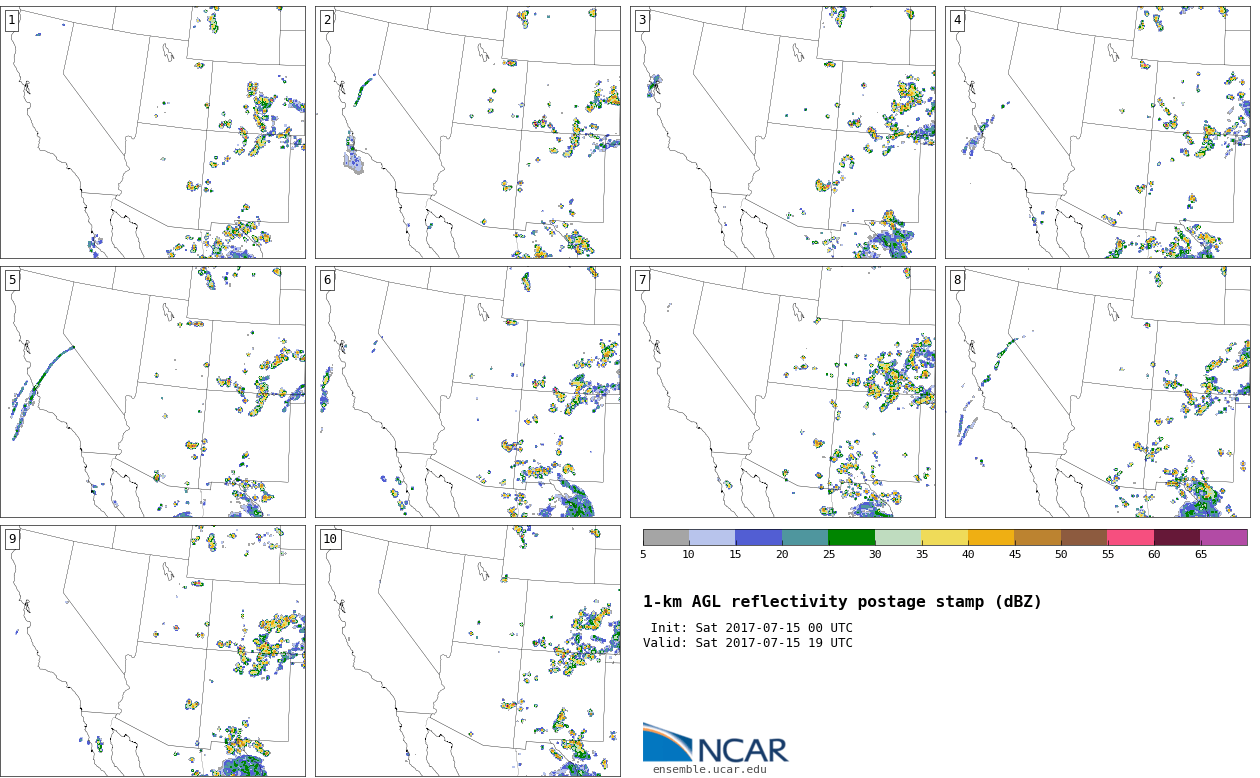Screen dimensions: 1260x778
Task: Click the colorbar tick label 5
Action: tap(643, 555)
